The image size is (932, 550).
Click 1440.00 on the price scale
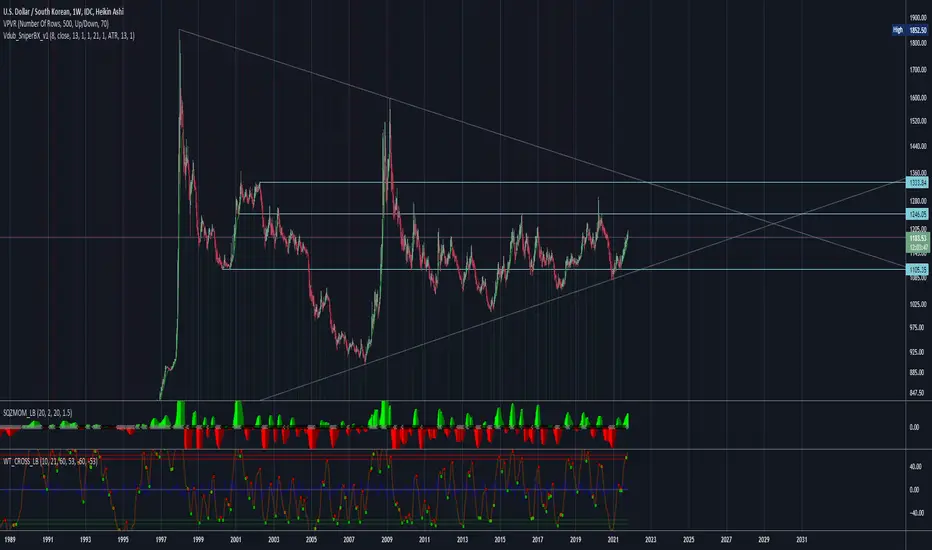coord(918,146)
